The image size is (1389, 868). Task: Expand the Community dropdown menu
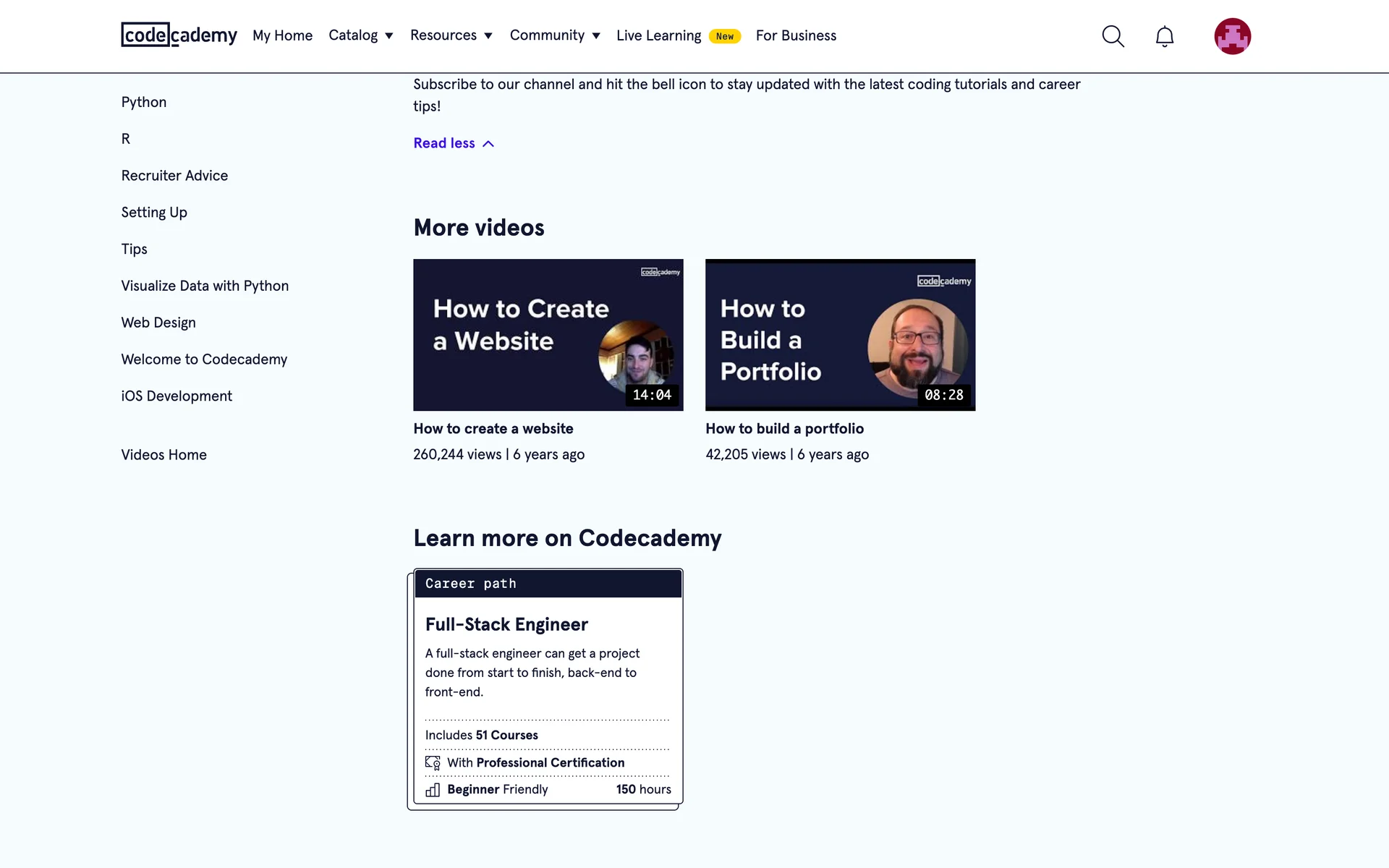pyautogui.click(x=555, y=35)
